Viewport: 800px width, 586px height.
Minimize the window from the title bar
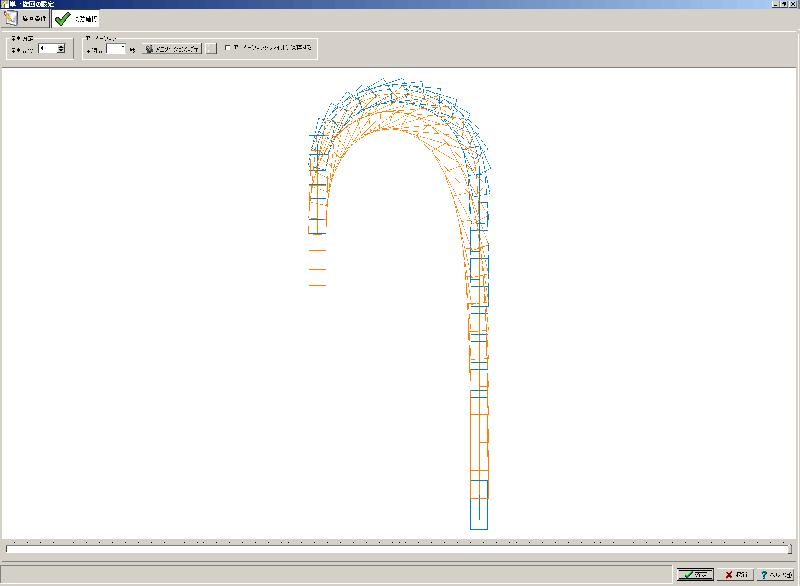[x=776, y=4]
